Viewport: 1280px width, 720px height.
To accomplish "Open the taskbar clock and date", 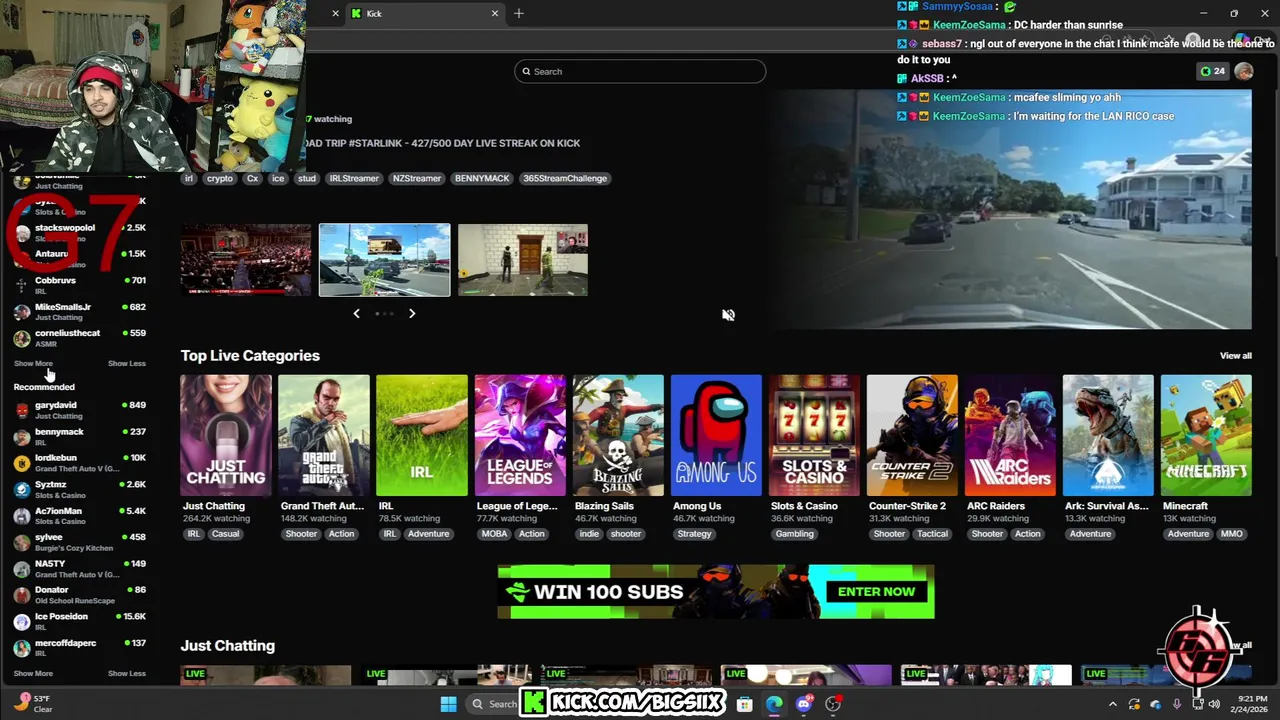I will tap(1252, 704).
